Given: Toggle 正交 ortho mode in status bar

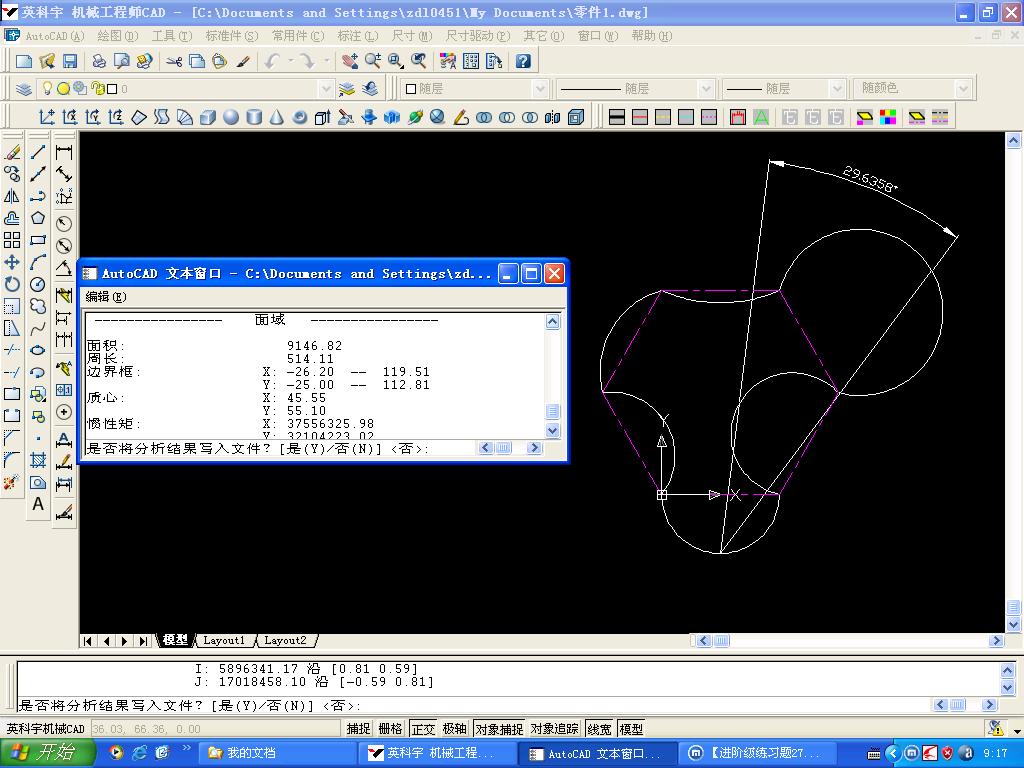Looking at the screenshot, I should point(423,729).
